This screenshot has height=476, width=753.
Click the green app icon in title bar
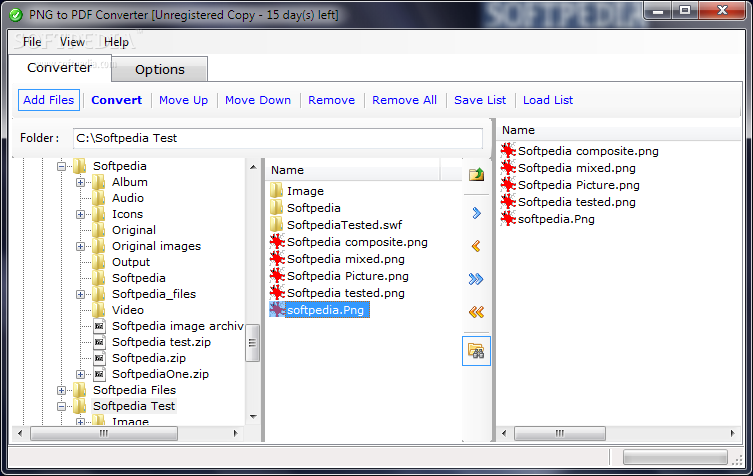(x=16, y=15)
